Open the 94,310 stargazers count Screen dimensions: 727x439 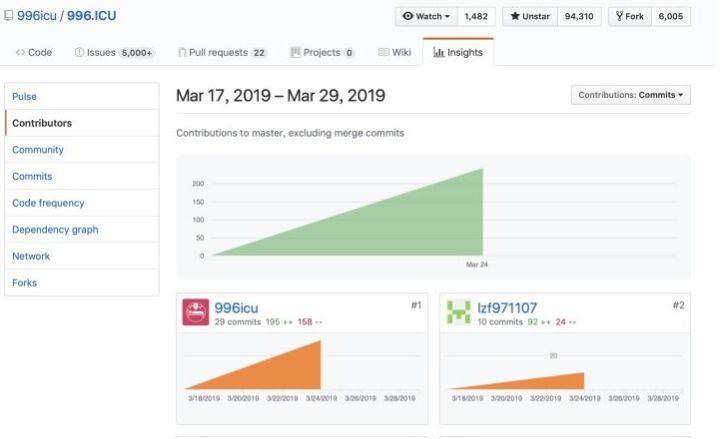tap(579, 16)
